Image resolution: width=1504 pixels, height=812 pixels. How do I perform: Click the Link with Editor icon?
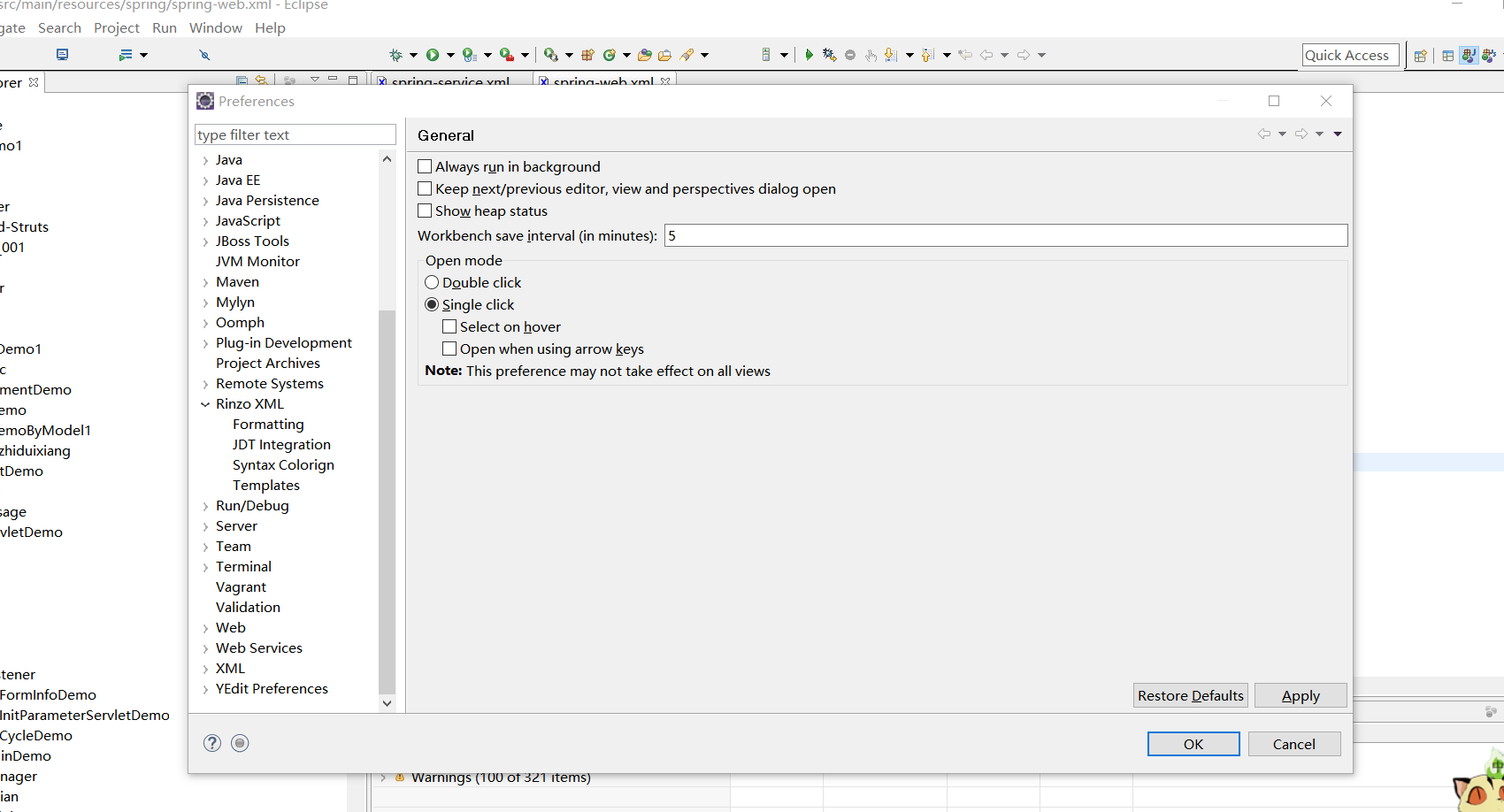pos(261,80)
